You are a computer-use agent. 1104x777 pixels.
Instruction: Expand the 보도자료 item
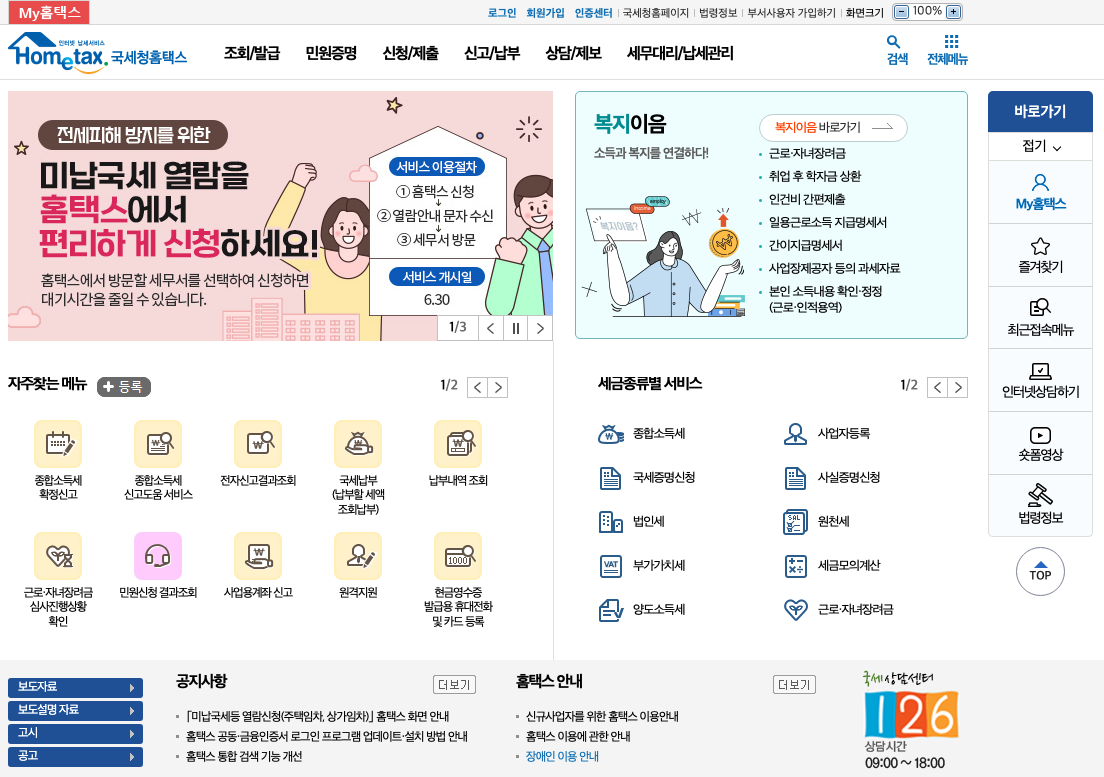pos(75,688)
